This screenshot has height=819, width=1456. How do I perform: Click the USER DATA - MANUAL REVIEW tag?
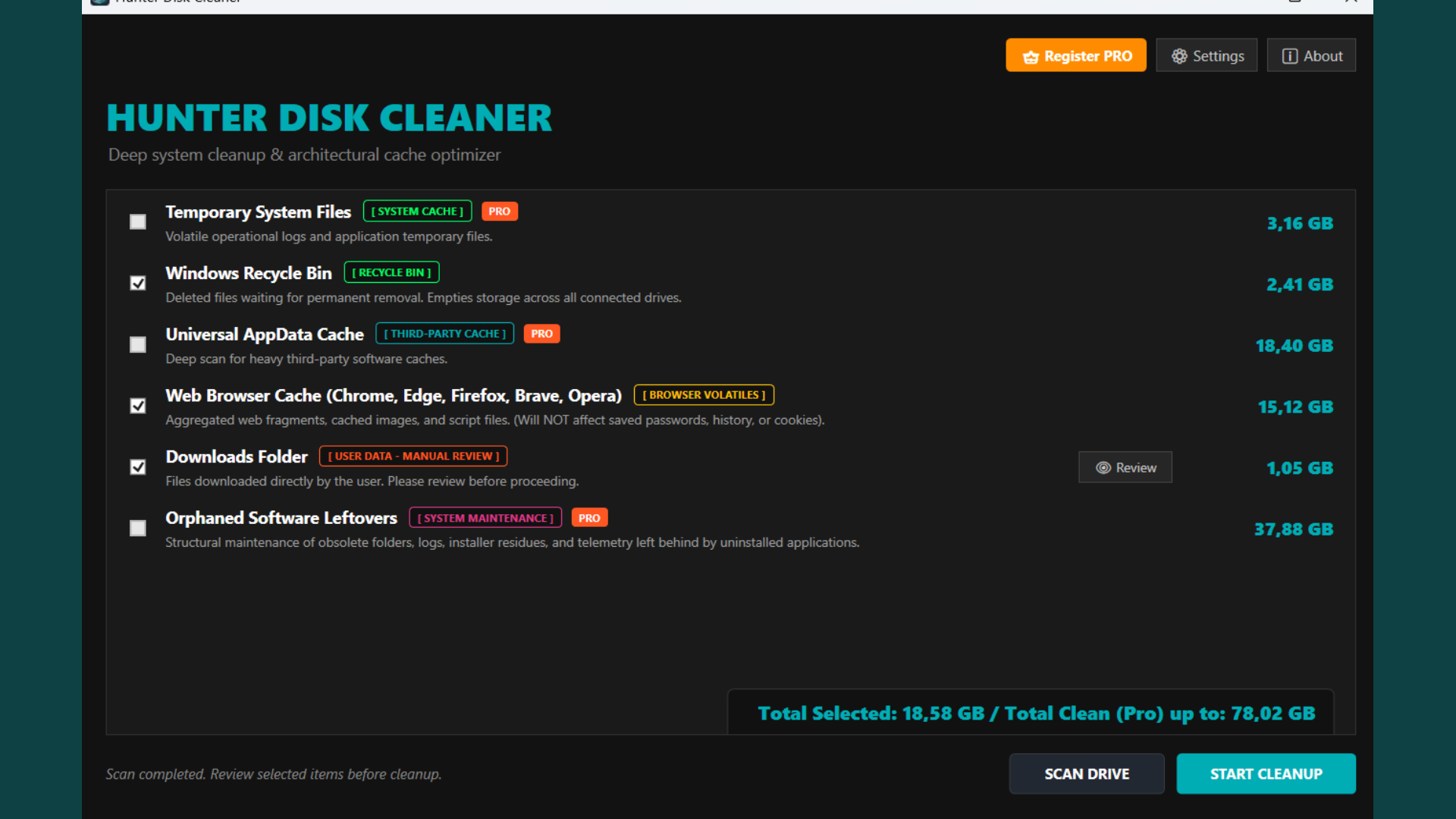413,457
